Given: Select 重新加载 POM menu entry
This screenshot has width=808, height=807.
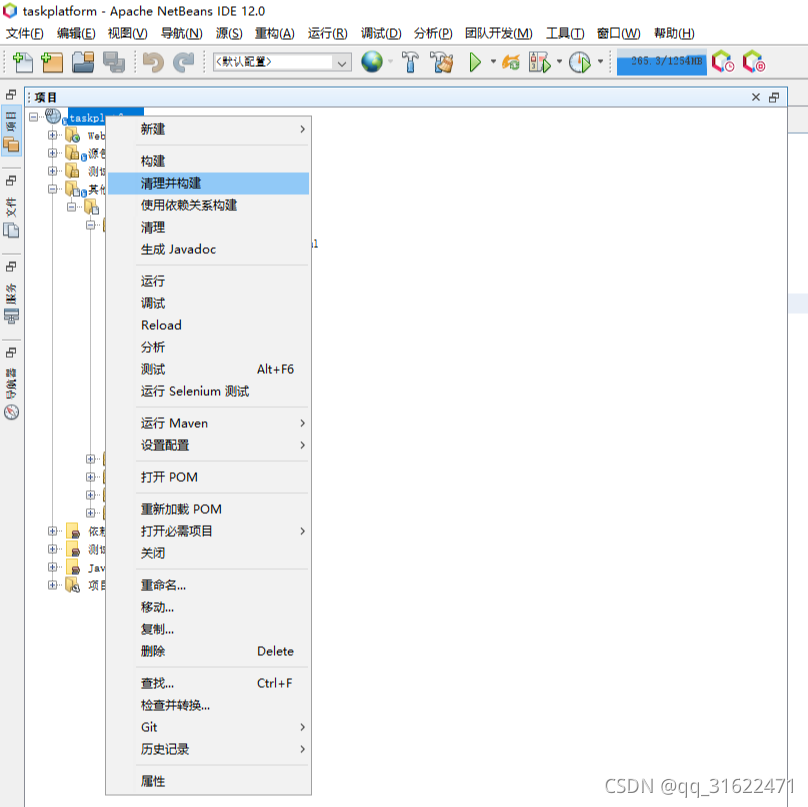Looking at the screenshot, I should point(208,509).
